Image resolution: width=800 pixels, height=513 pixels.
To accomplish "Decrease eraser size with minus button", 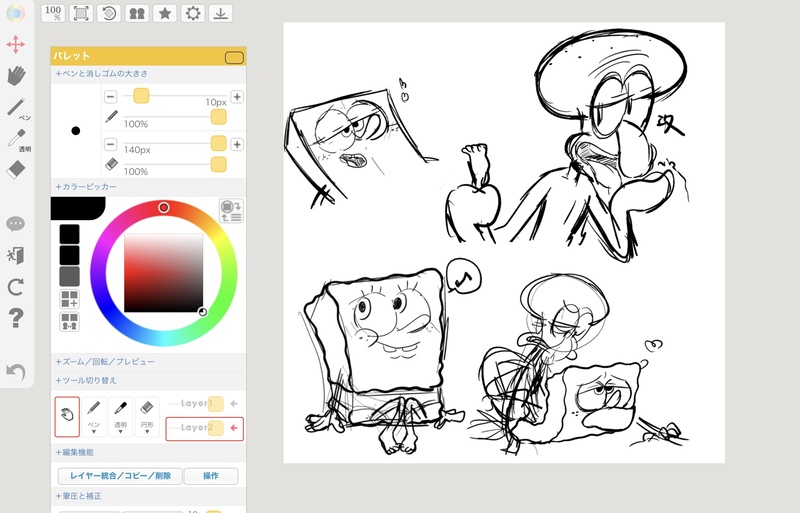I will (x=110, y=144).
